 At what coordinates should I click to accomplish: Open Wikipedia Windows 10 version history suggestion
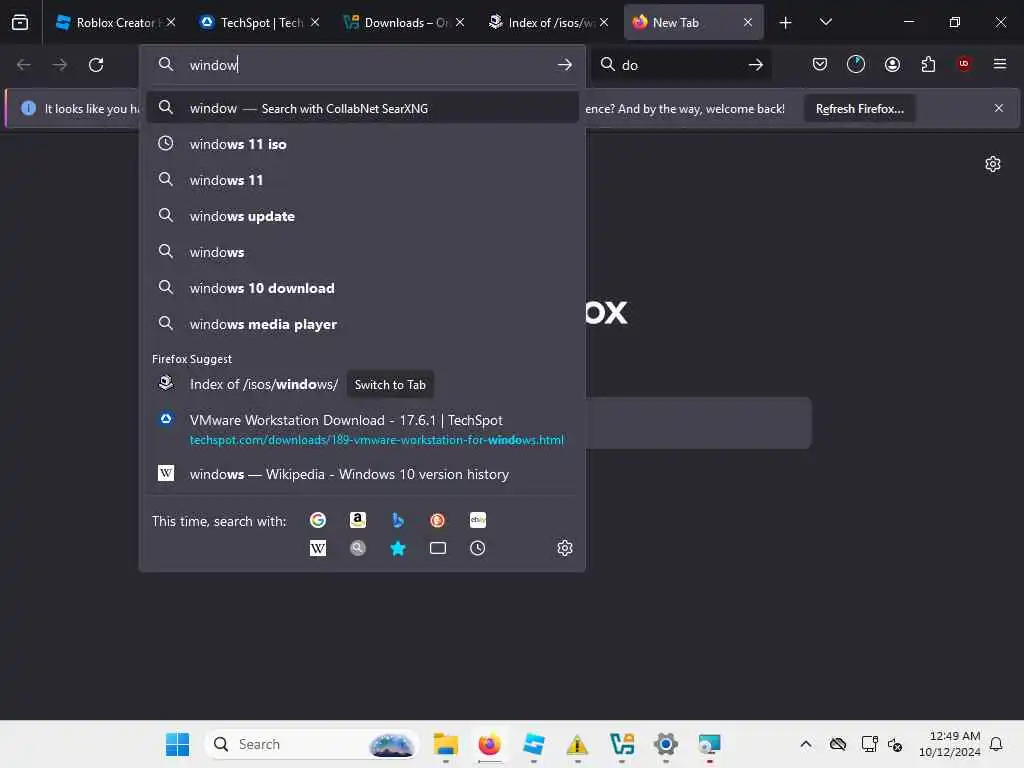click(362, 473)
